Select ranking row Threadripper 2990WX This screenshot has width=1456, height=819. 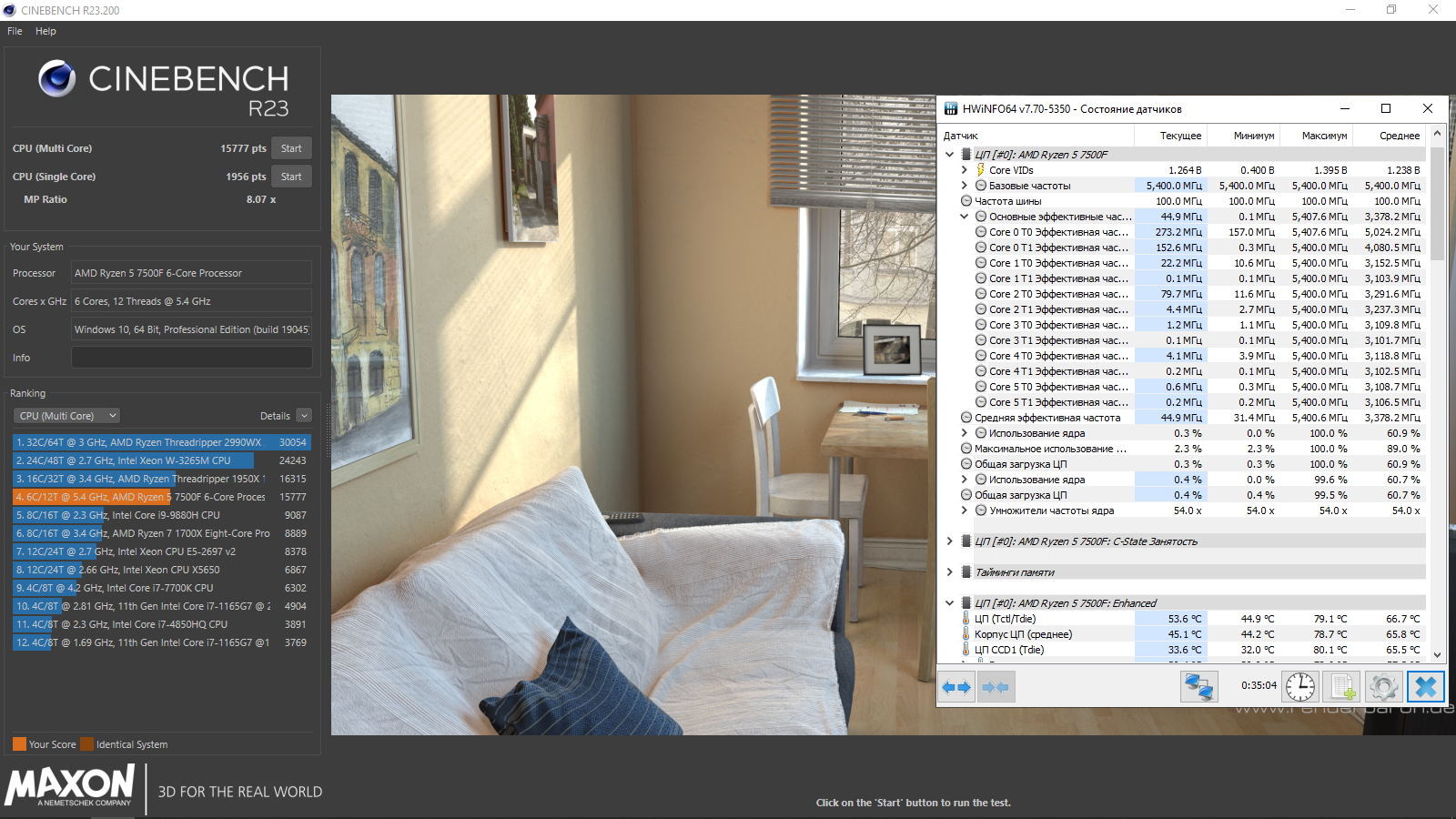(x=161, y=442)
